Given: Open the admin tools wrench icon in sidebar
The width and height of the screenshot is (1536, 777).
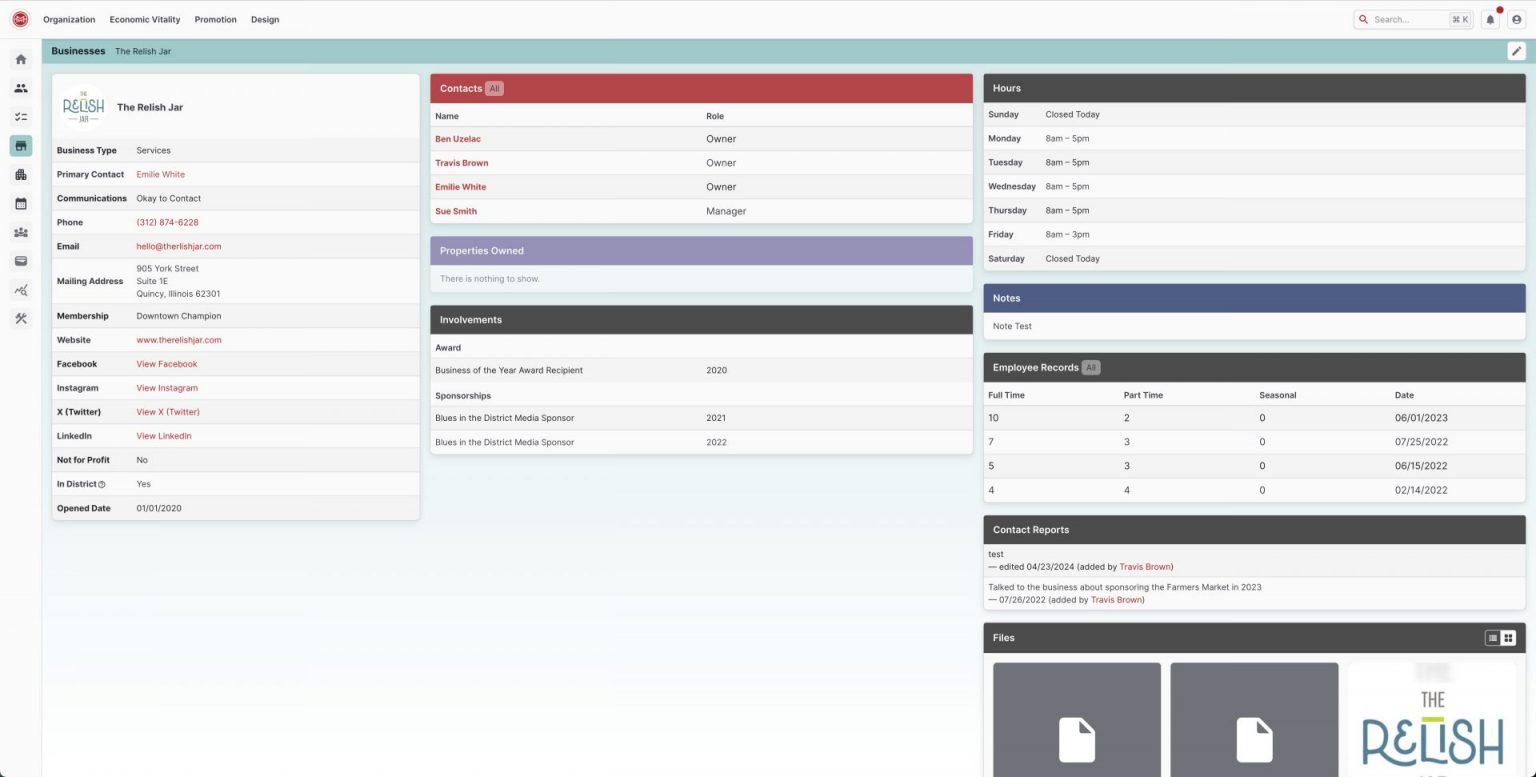Looking at the screenshot, I should pos(20,318).
